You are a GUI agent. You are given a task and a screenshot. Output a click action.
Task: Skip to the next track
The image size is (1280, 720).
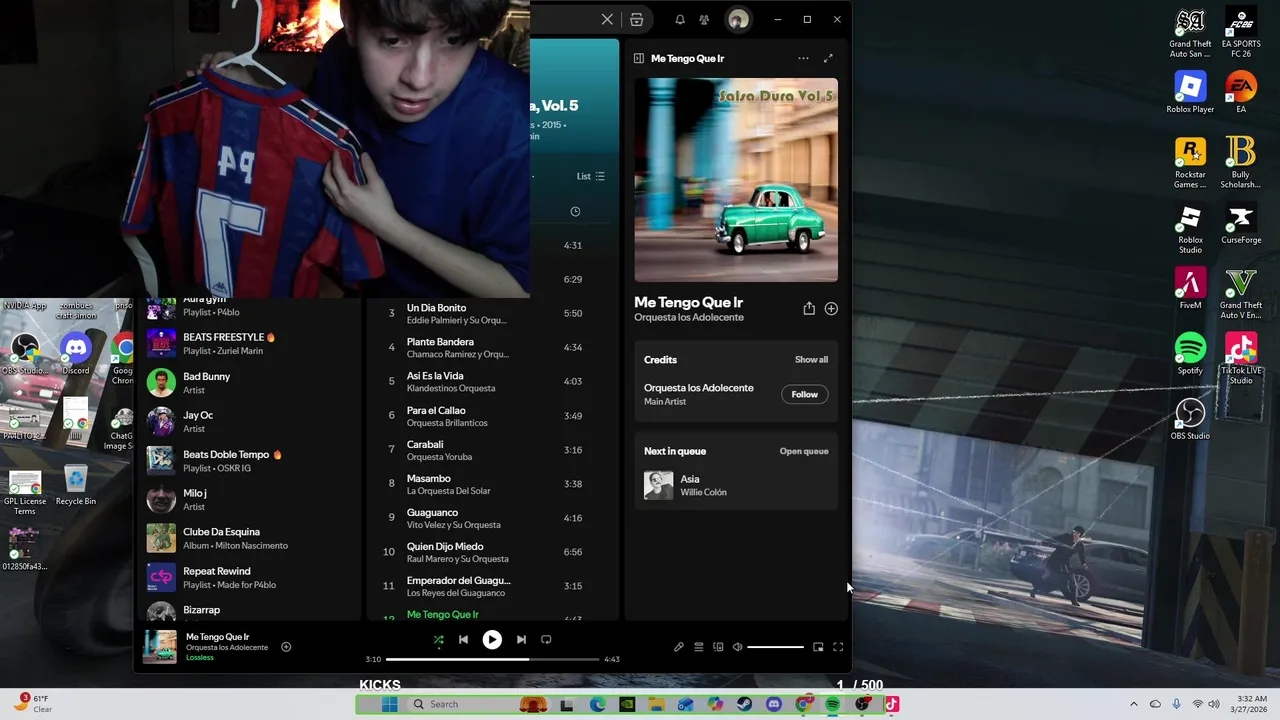(x=521, y=640)
